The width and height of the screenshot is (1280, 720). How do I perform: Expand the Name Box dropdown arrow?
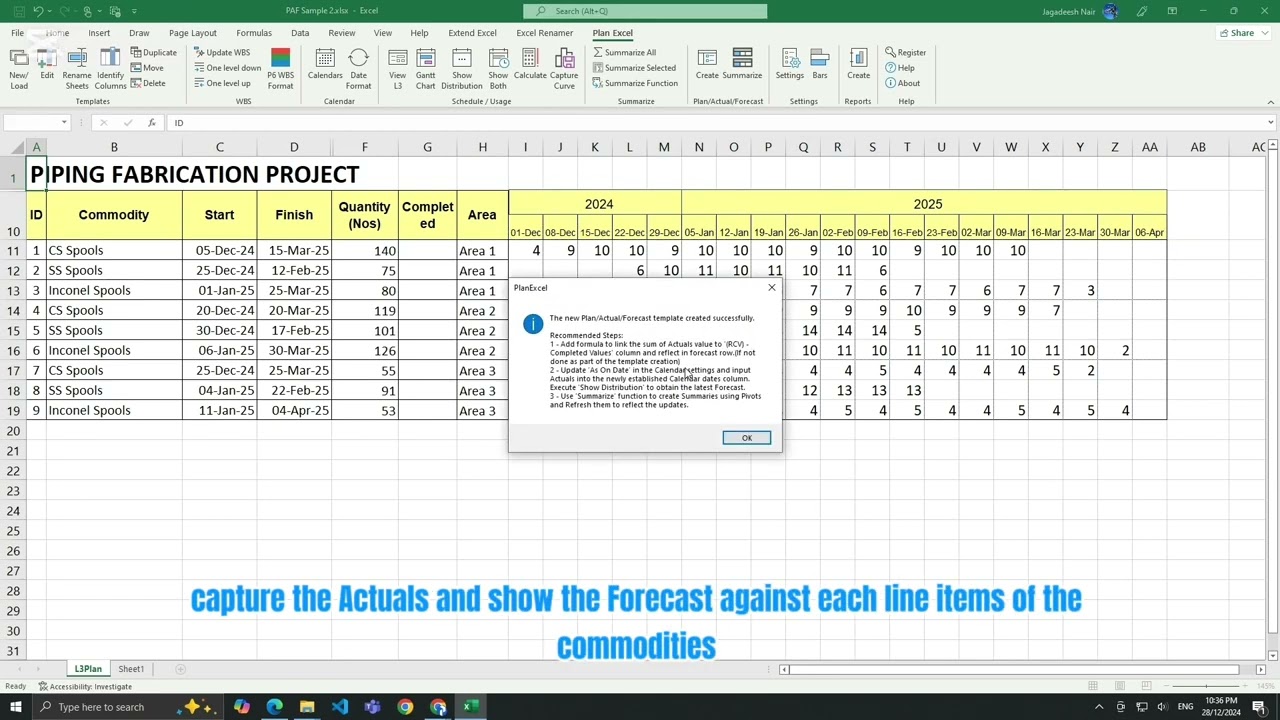pos(64,122)
